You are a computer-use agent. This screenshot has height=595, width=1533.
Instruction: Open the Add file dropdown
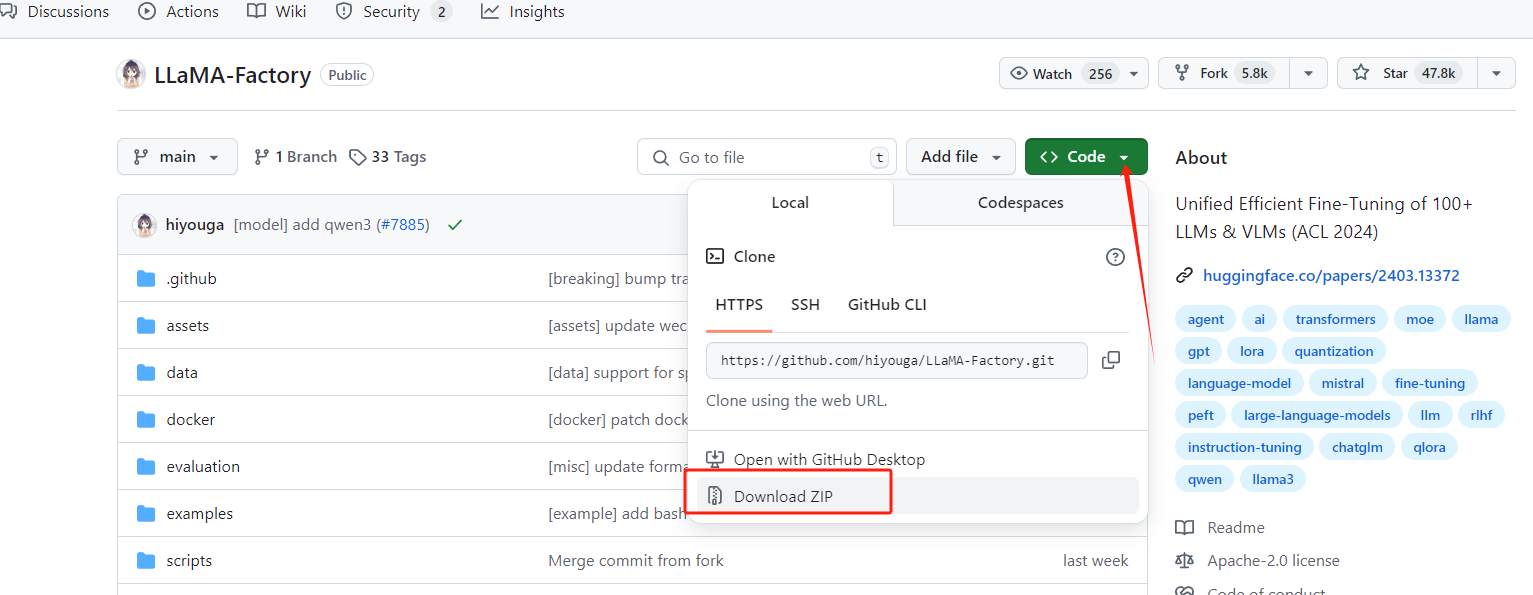961,157
